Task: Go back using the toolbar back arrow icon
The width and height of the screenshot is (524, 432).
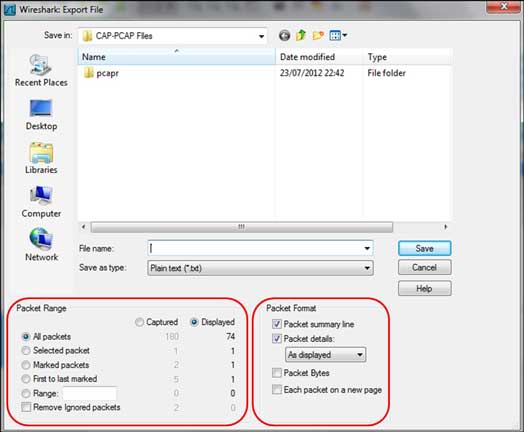Action: [x=284, y=35]
